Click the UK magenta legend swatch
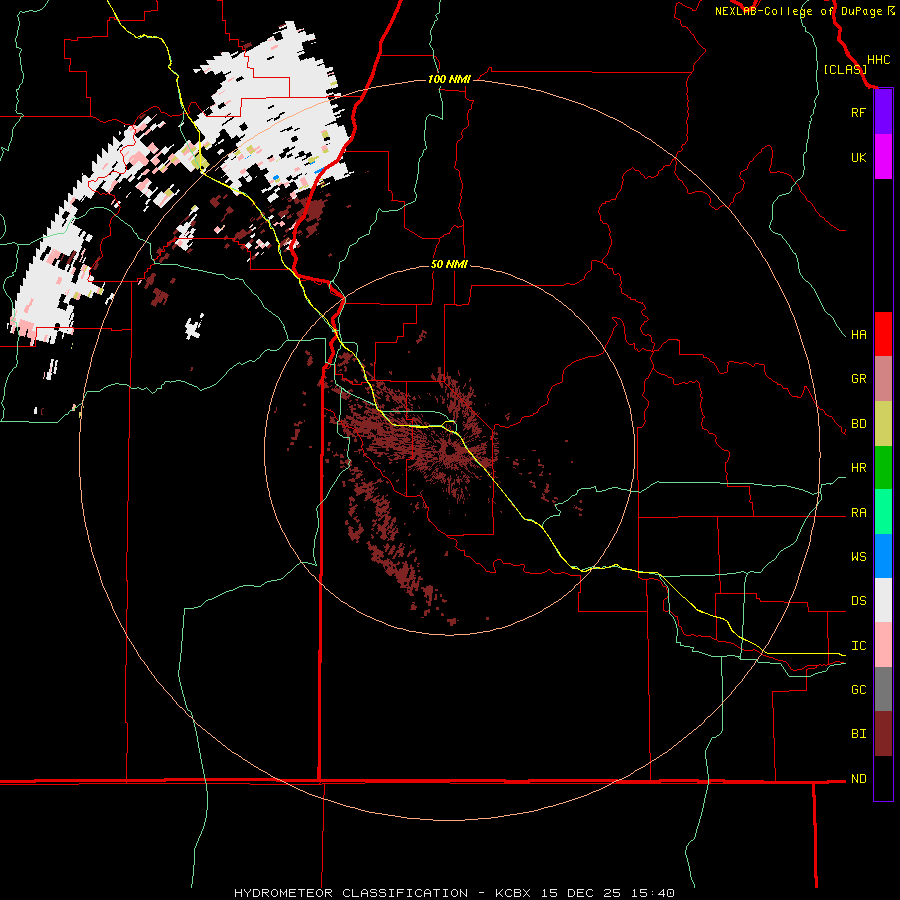 point(883,157)
